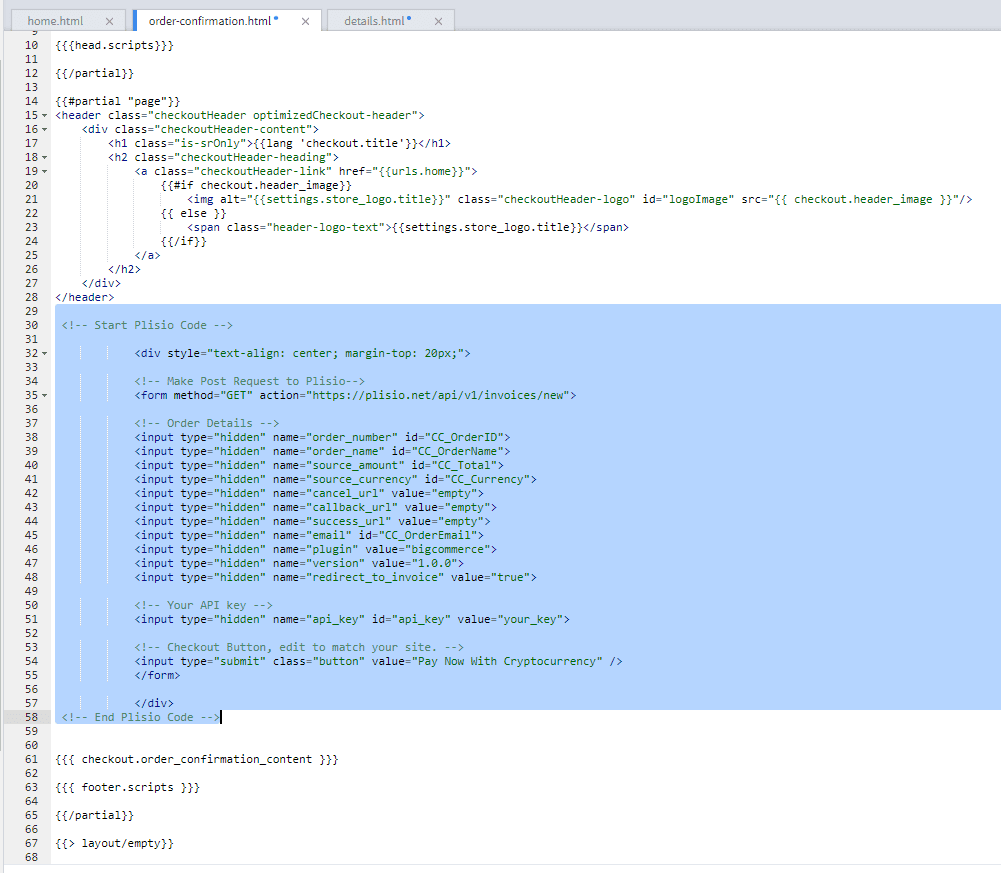The width and height of the screenshot is (1001, 873).
Task: Click the text-align center div line
Action: [x=303, y=353]
